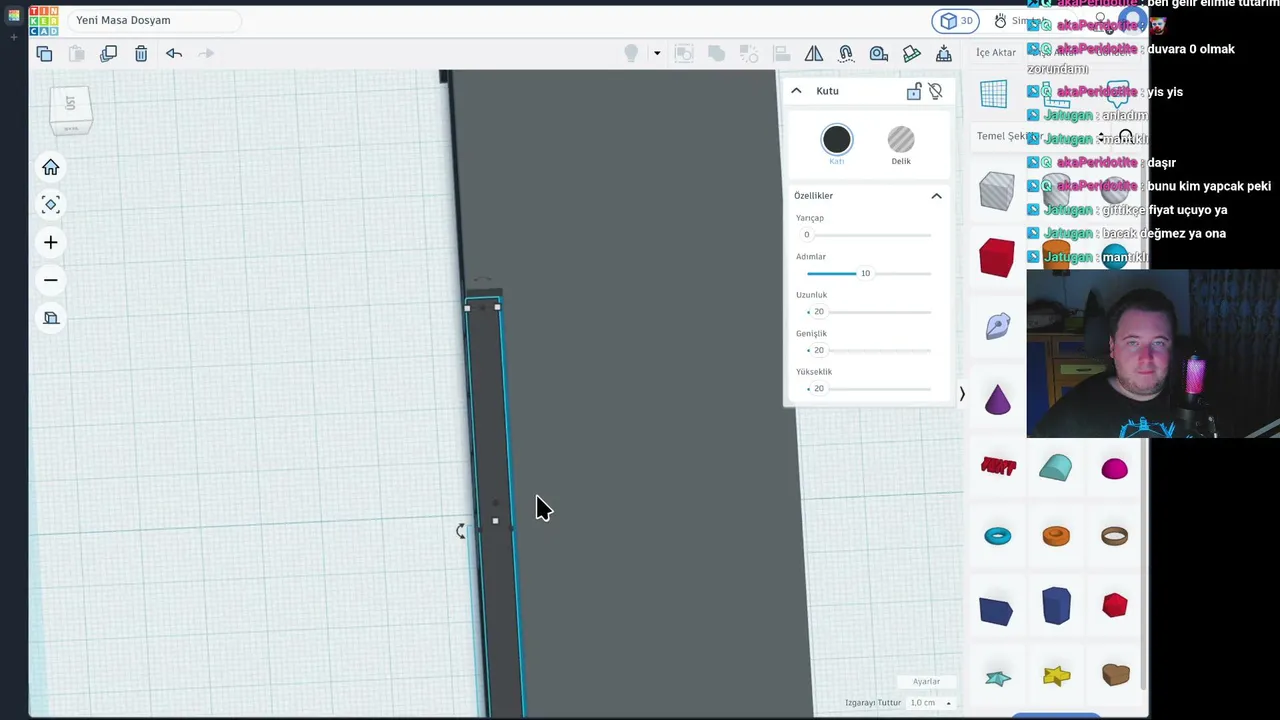The width and height of the screenshot is (1280, 720).
Task: Select the brown heart shape
Action: (x=1115, y=676)
